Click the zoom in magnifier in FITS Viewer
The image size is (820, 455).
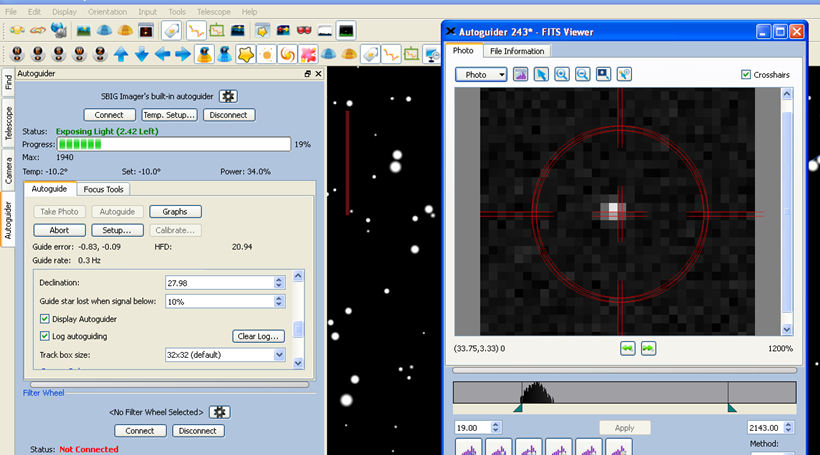coord(562,74)
